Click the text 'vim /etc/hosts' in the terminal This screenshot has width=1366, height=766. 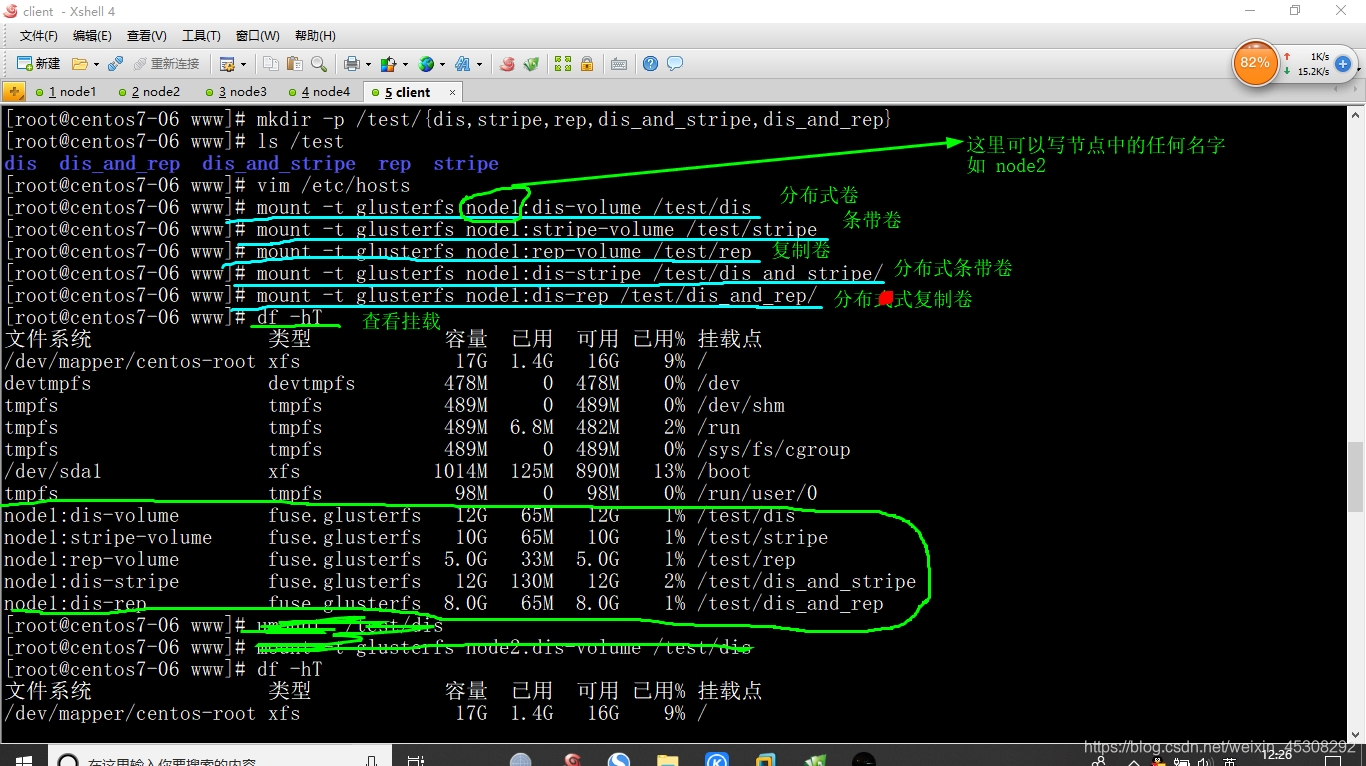click(333, 185)
